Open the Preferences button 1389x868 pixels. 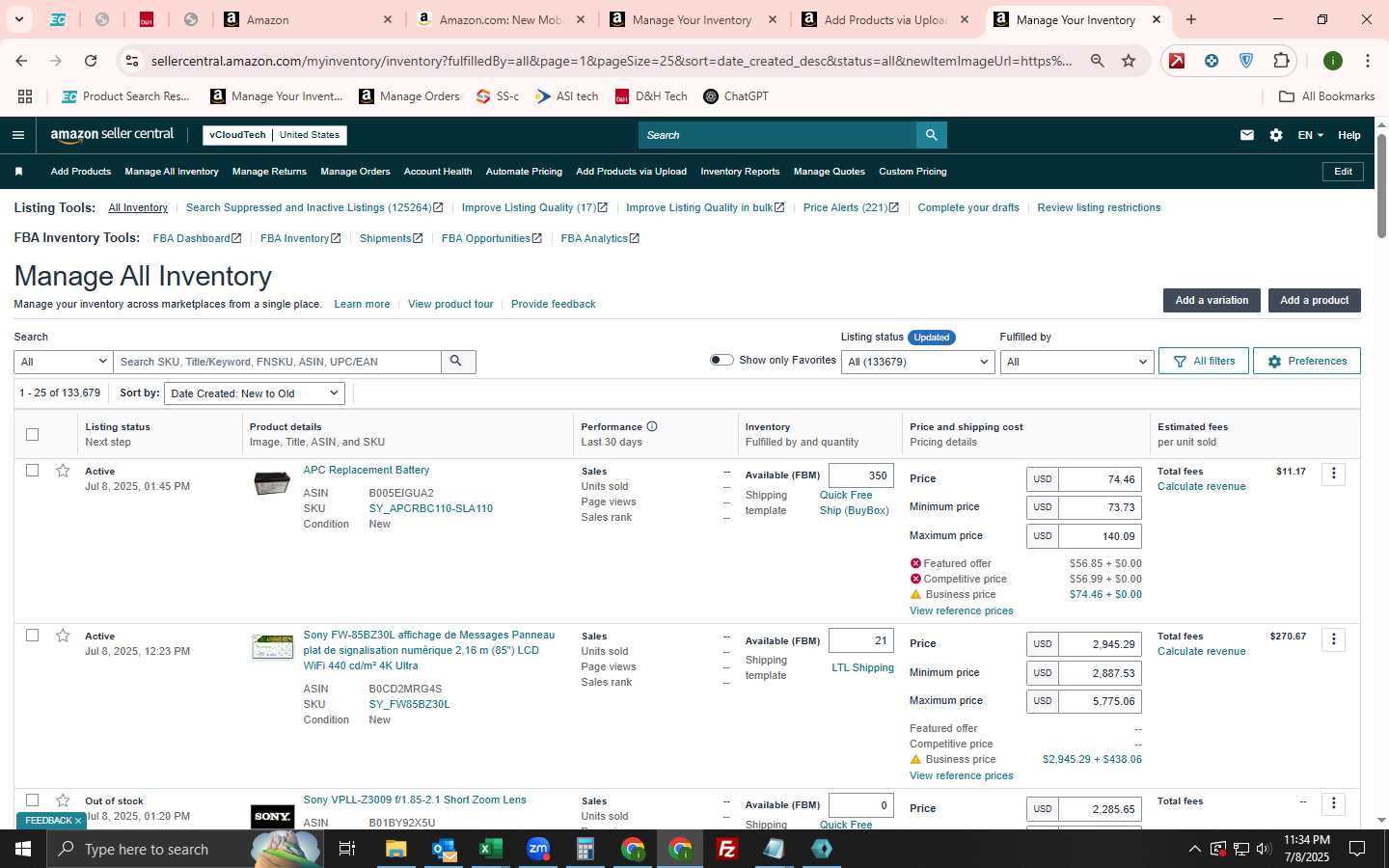1307,362
